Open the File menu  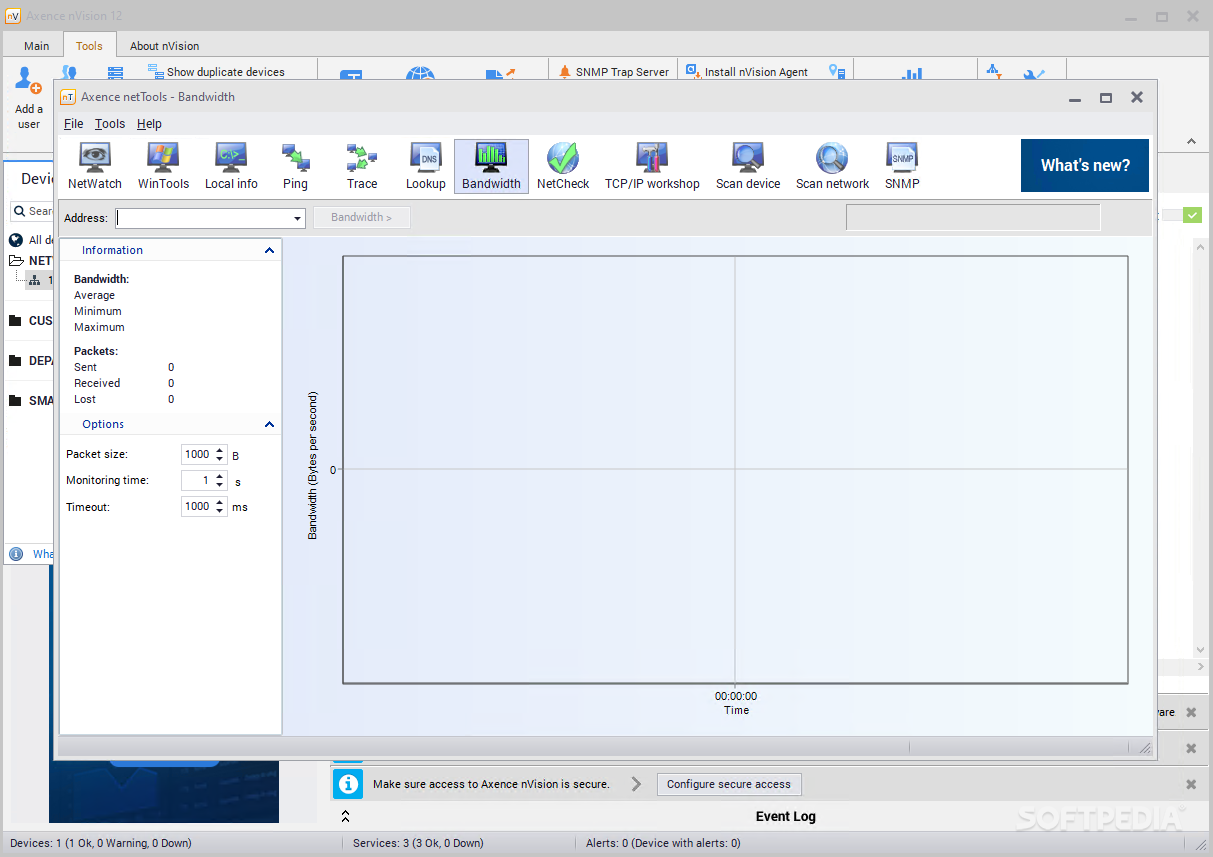[74, 124]
